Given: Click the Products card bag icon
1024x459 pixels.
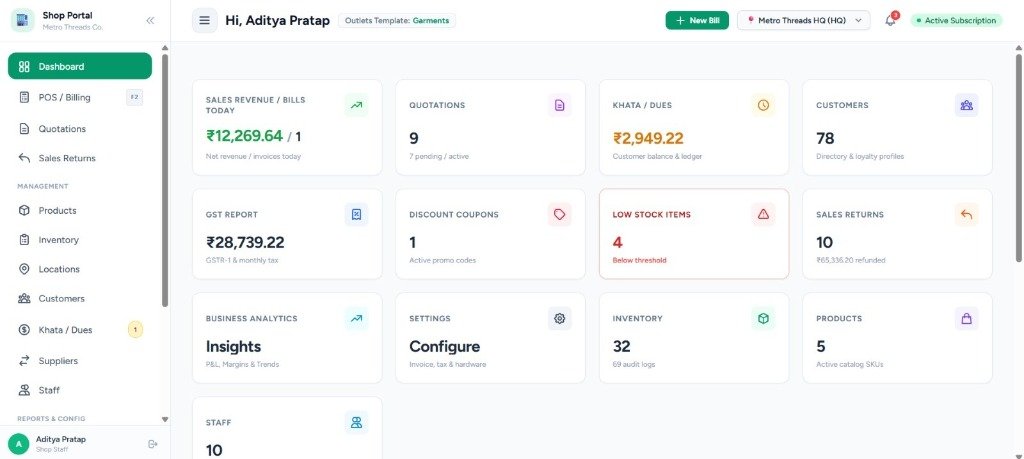Looking at the screenshot, I should point(967,319).
